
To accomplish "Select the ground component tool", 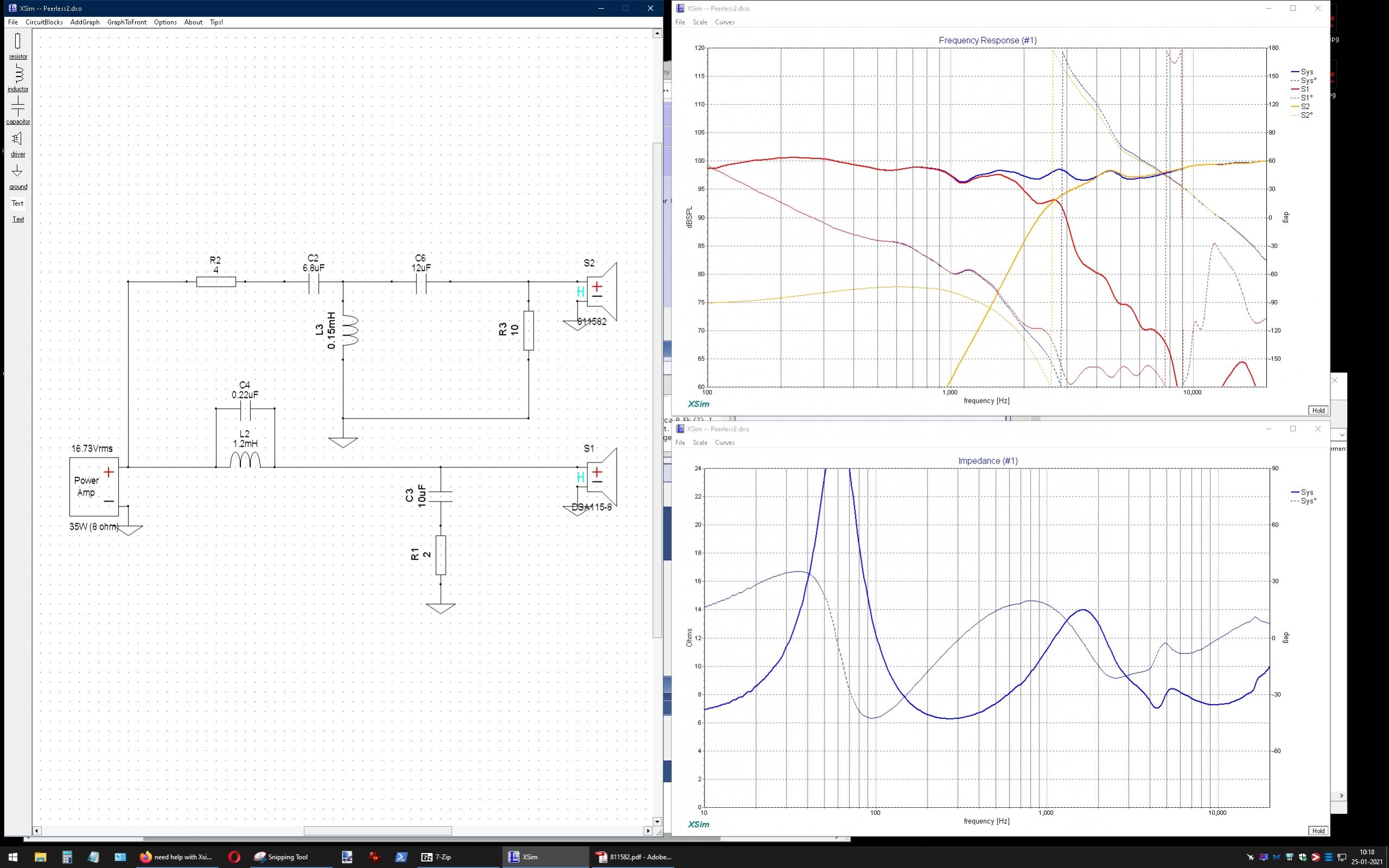I will point(18,176).
